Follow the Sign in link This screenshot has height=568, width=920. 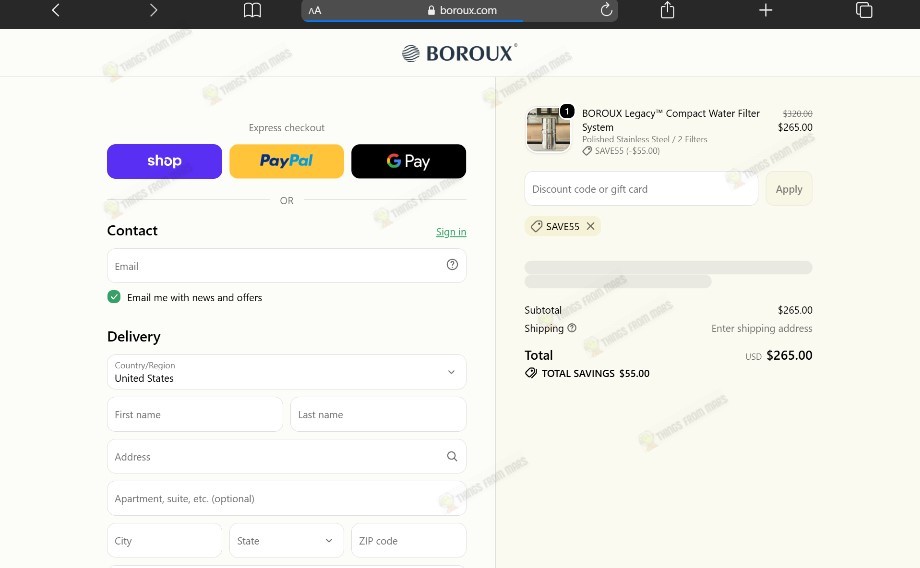coord(451,232)
